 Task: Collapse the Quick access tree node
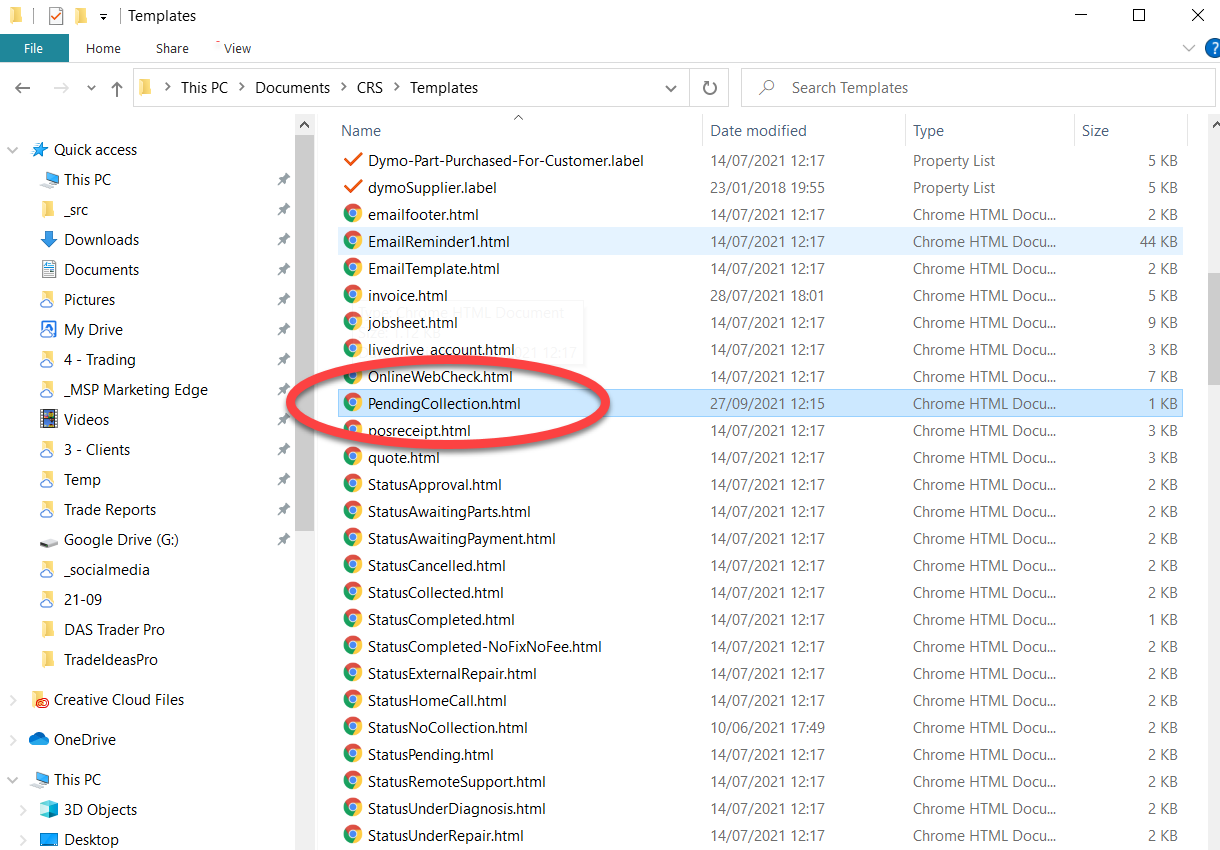(x=13, y=150)
